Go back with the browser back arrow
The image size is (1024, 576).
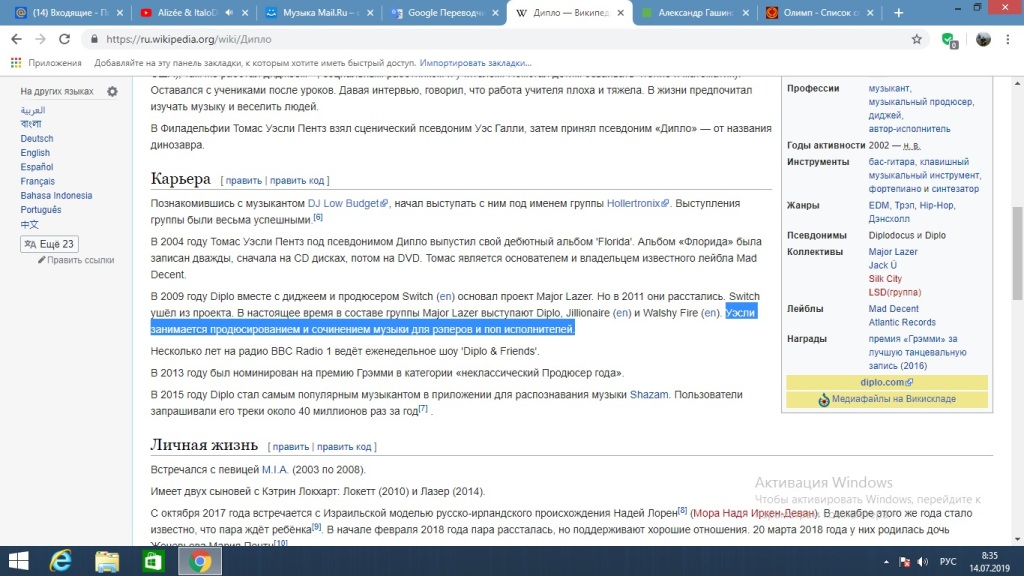[x=16, y=39]
